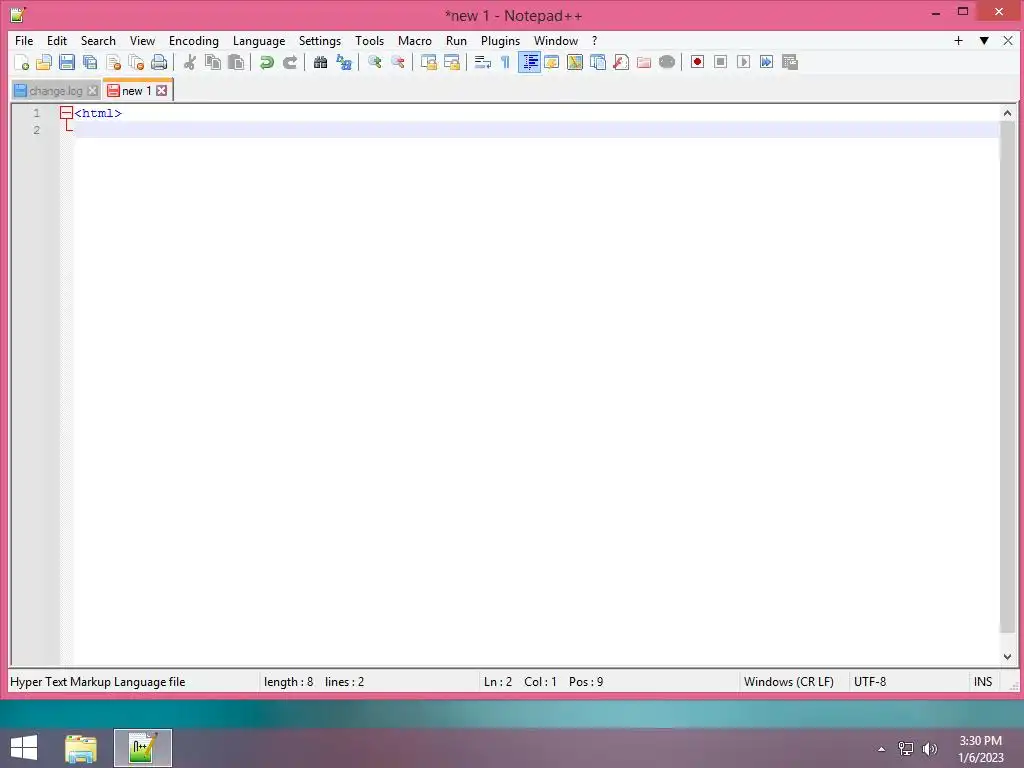
Task: Toggle synchronize vertical scrolling
Action: (x=428, y=62)
